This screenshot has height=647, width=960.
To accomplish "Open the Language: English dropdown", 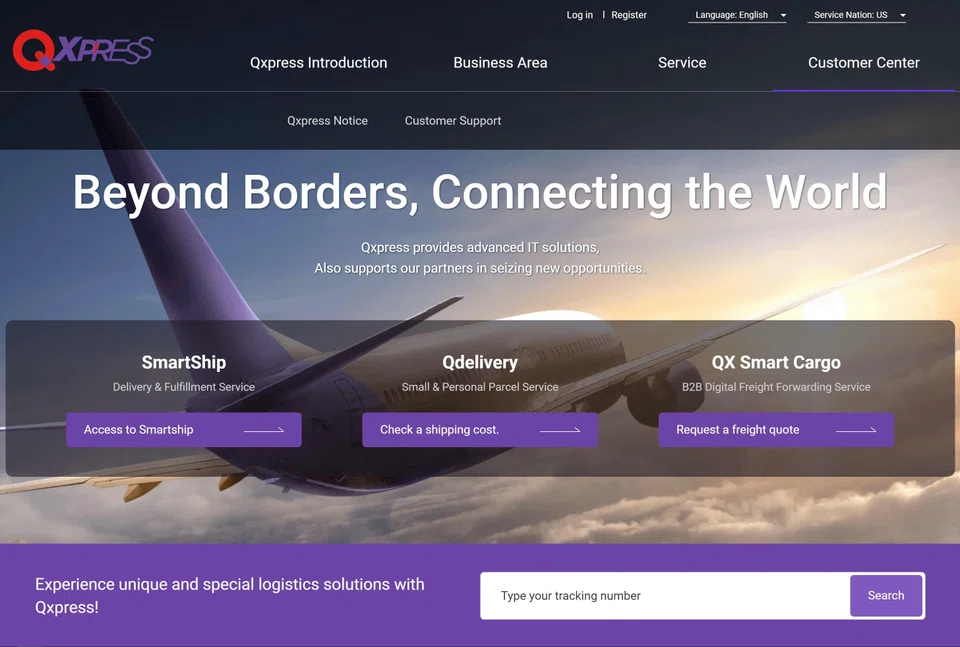I will (737, 15).
